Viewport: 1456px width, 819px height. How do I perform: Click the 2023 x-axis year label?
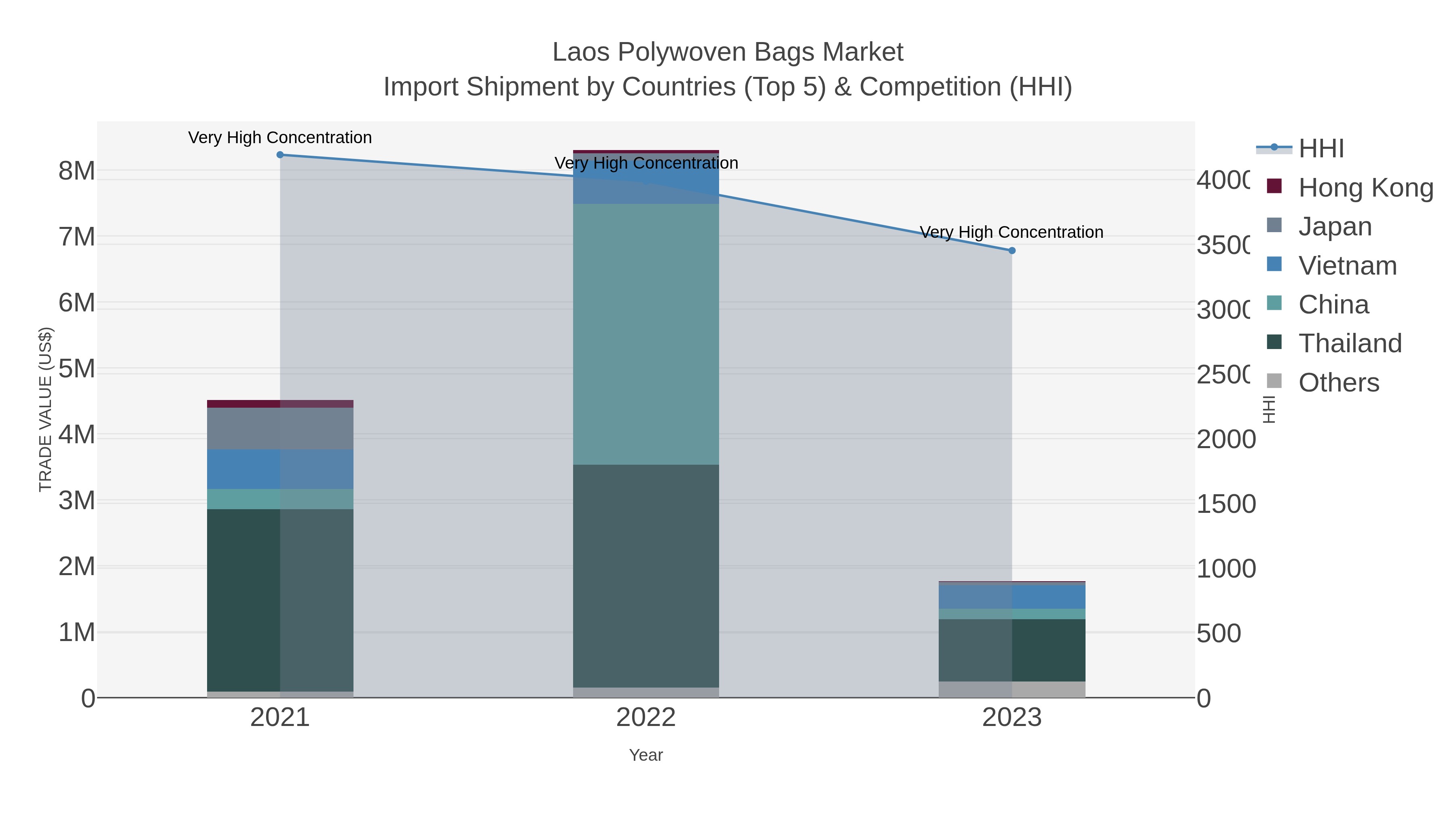tap(1012, 717)
